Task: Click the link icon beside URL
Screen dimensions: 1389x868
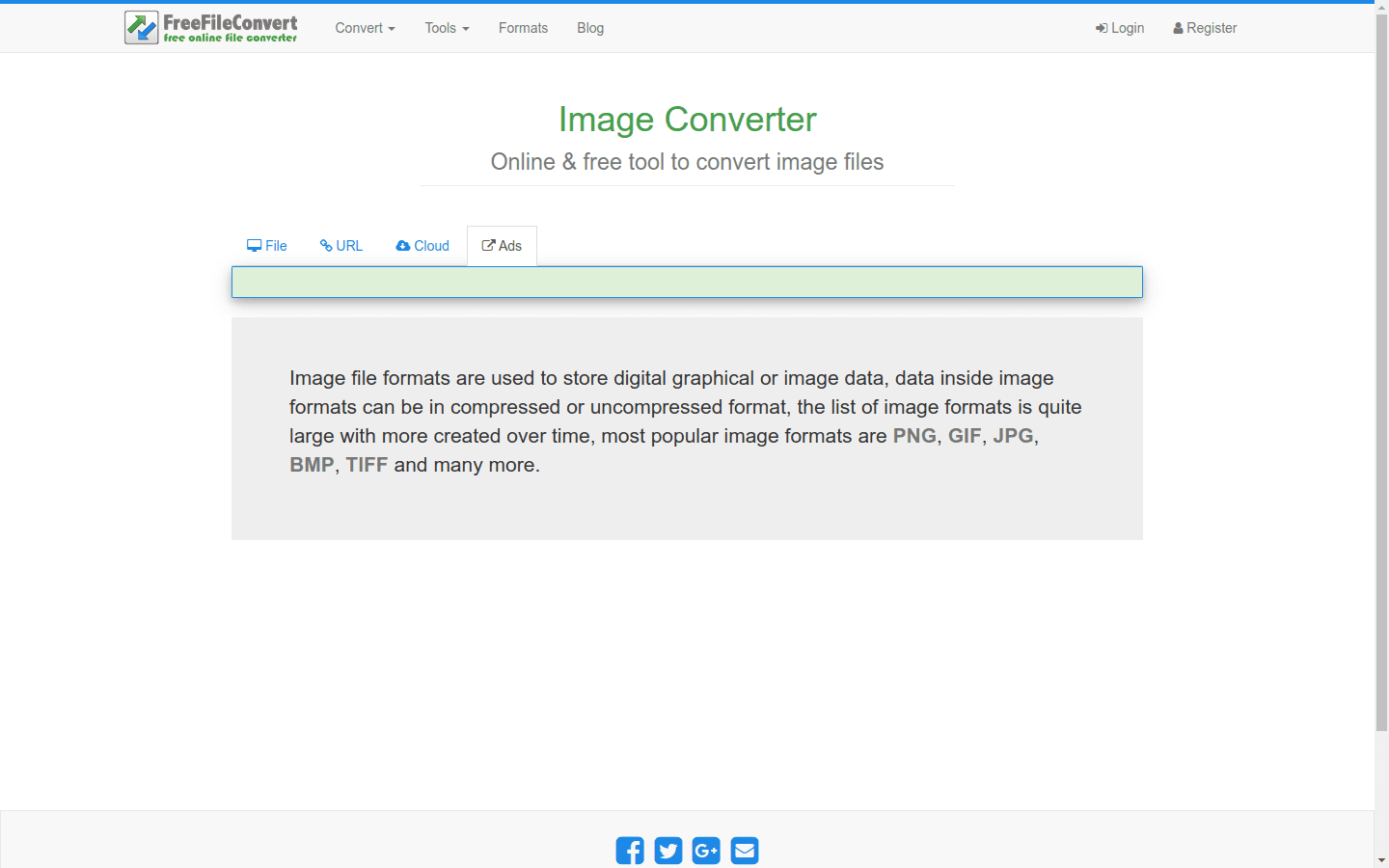Action: (328, 245)
